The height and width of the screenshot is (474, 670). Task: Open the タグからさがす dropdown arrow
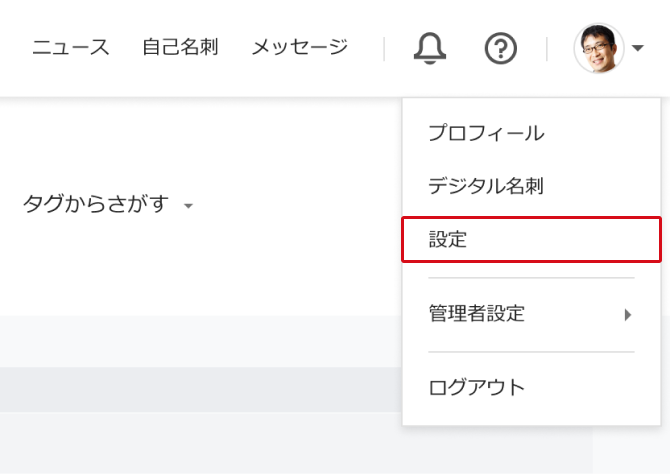point(188,207)
